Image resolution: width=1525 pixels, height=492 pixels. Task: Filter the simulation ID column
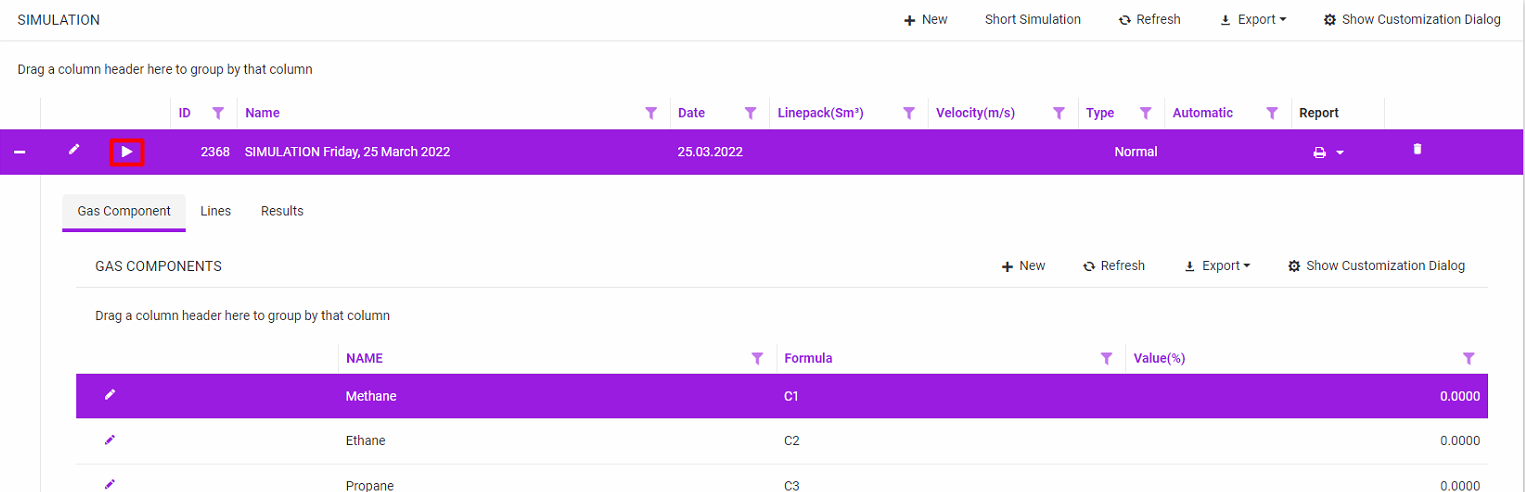pos(218,113)
